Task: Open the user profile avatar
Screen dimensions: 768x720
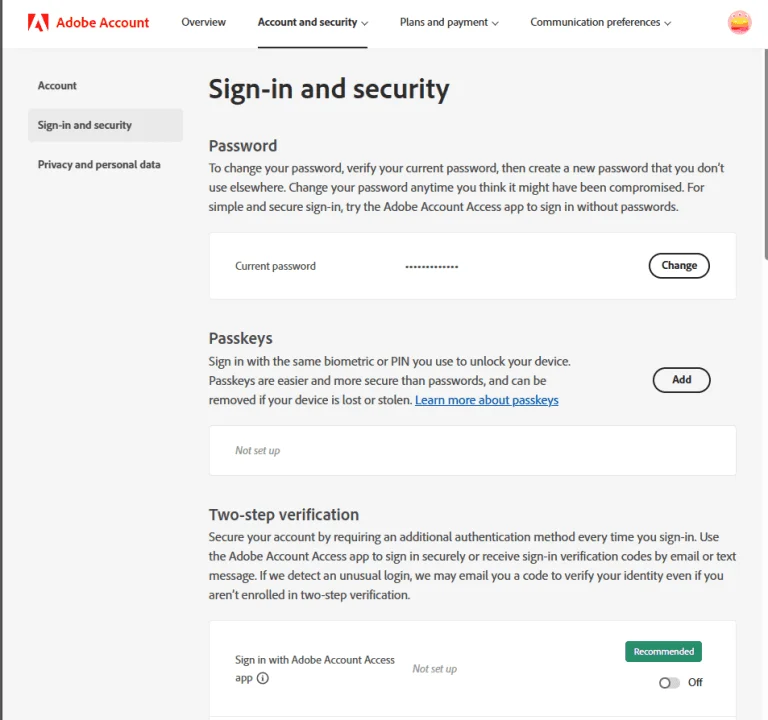Action: click(739, 23)
